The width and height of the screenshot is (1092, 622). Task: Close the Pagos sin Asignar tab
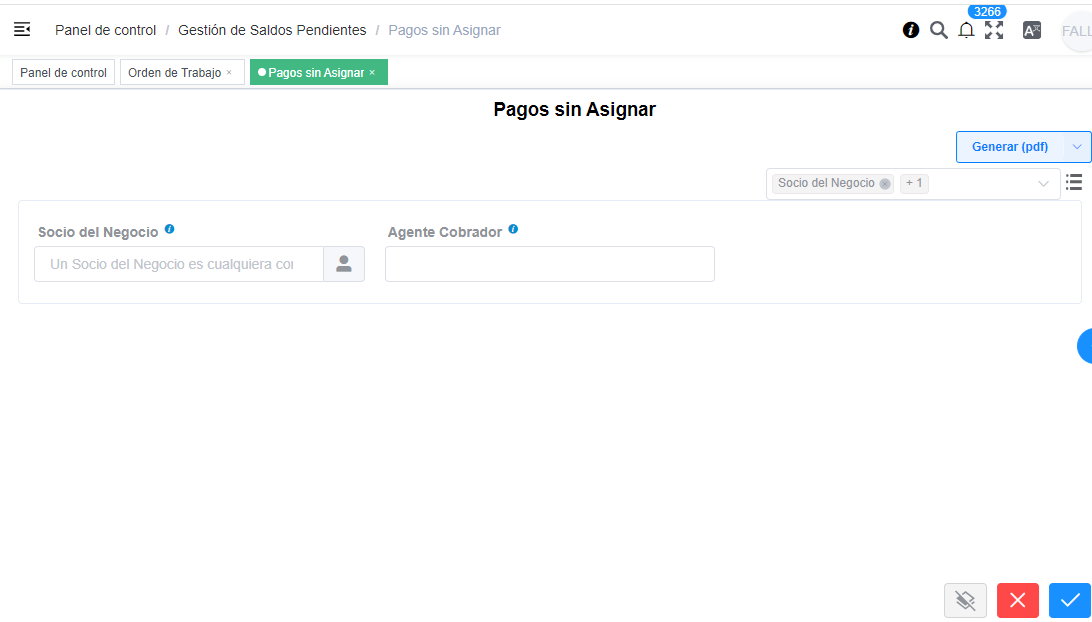coord(371,72)
